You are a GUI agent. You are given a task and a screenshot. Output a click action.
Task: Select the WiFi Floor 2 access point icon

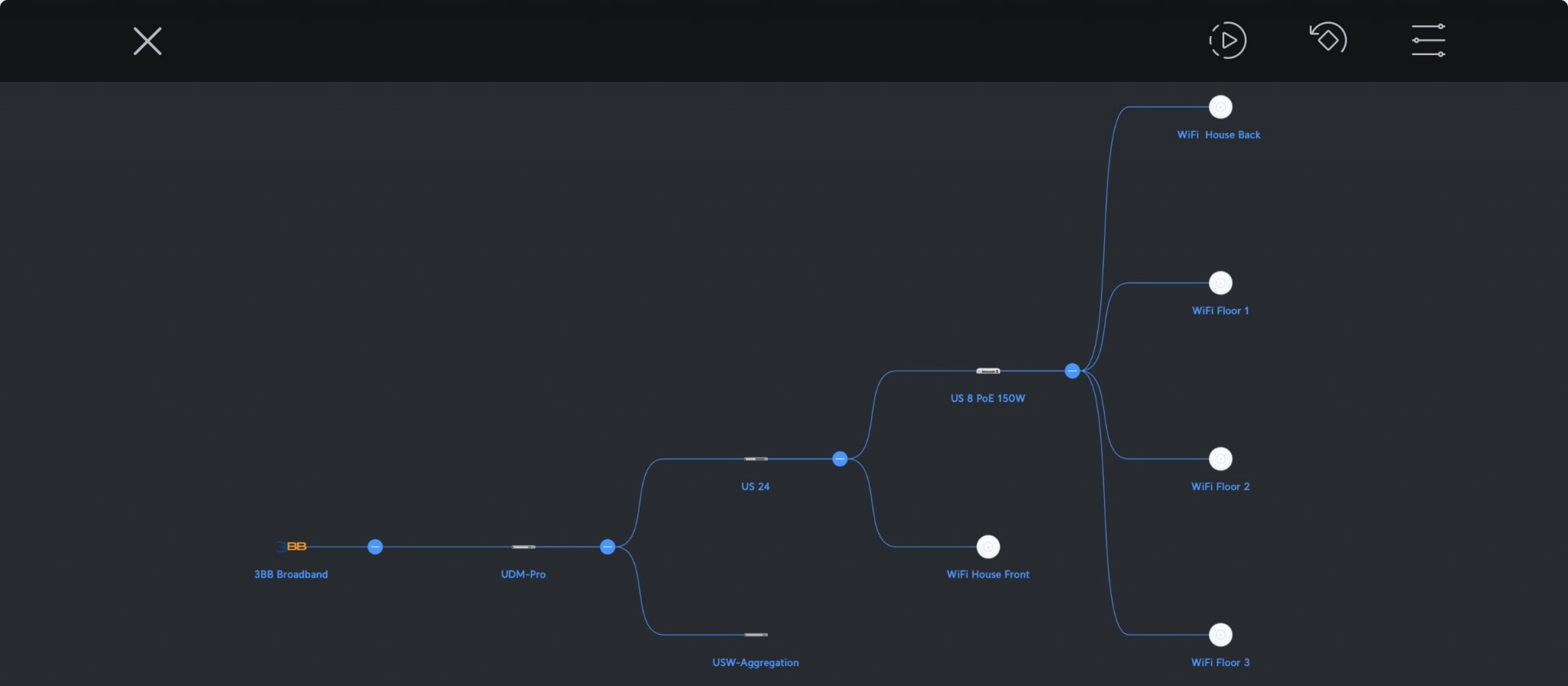(x=1220, y=459)
